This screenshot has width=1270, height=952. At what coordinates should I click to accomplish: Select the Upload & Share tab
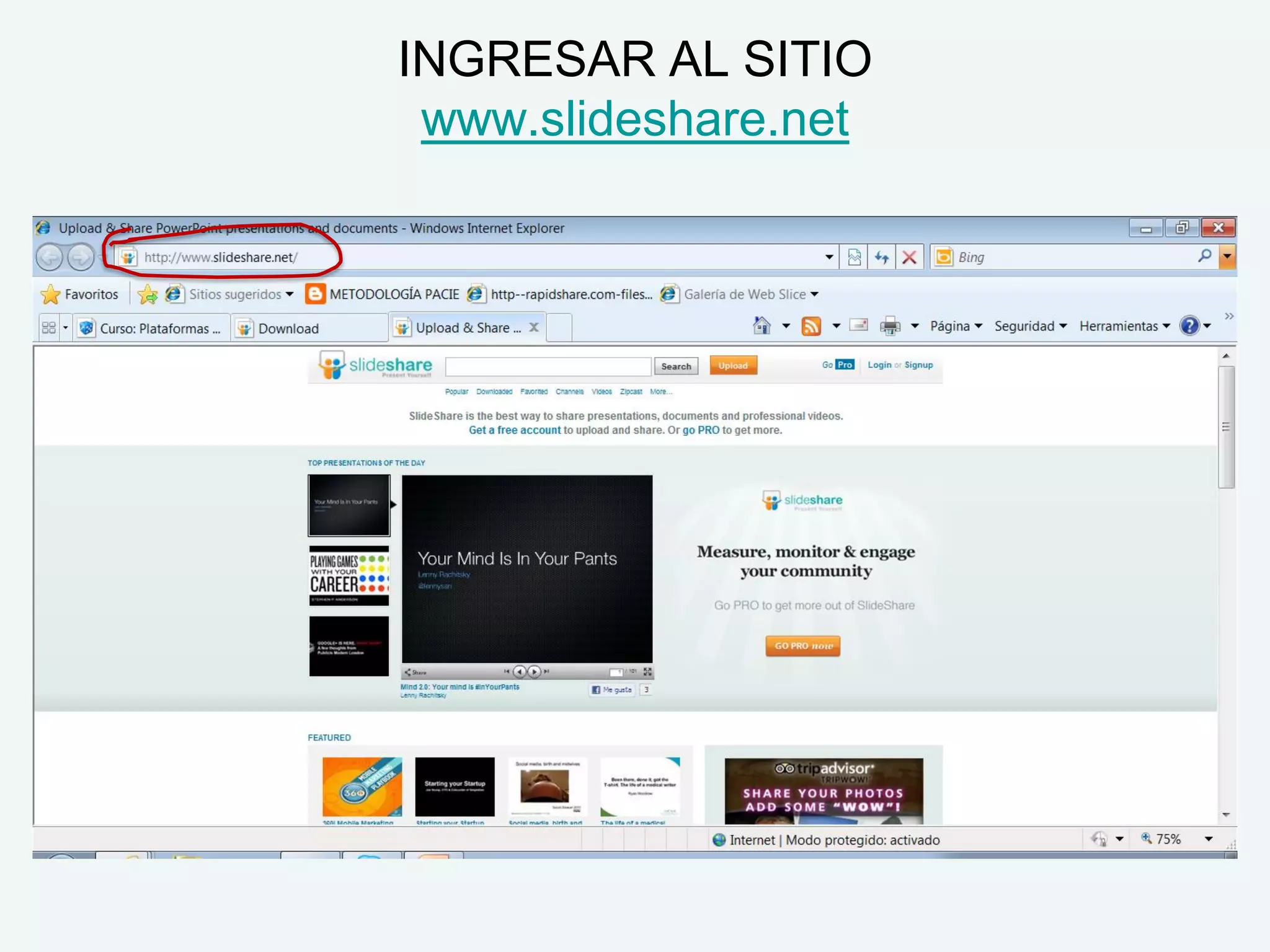tap(459, 327)
